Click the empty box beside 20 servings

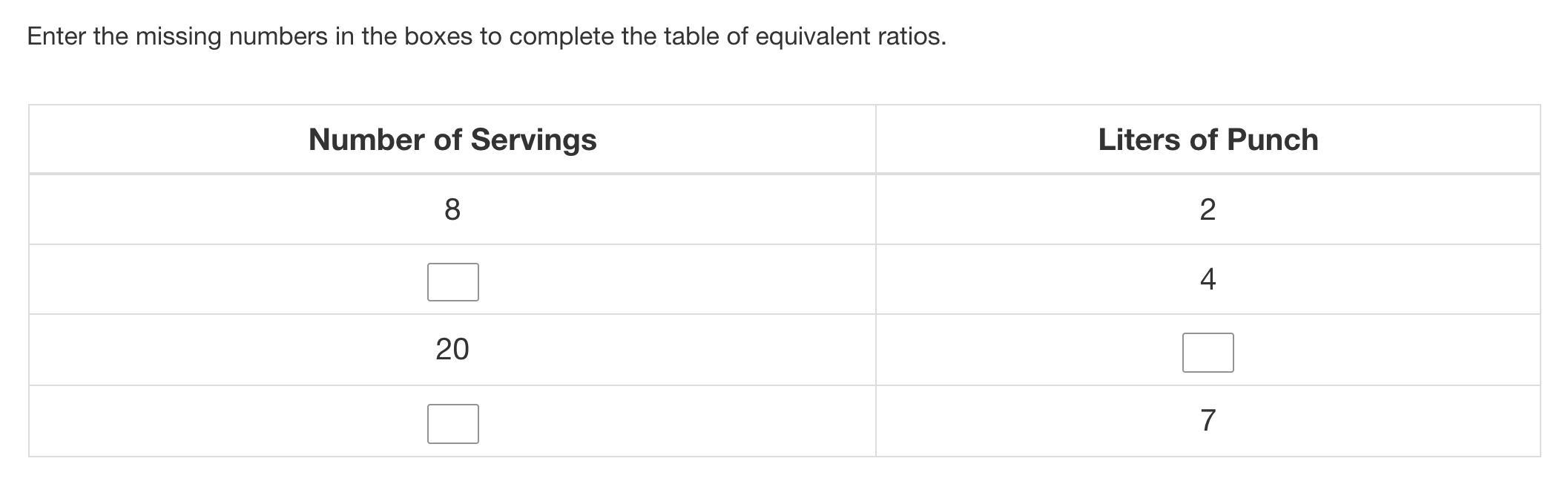pyautogui.click(x=1208, y=353)
